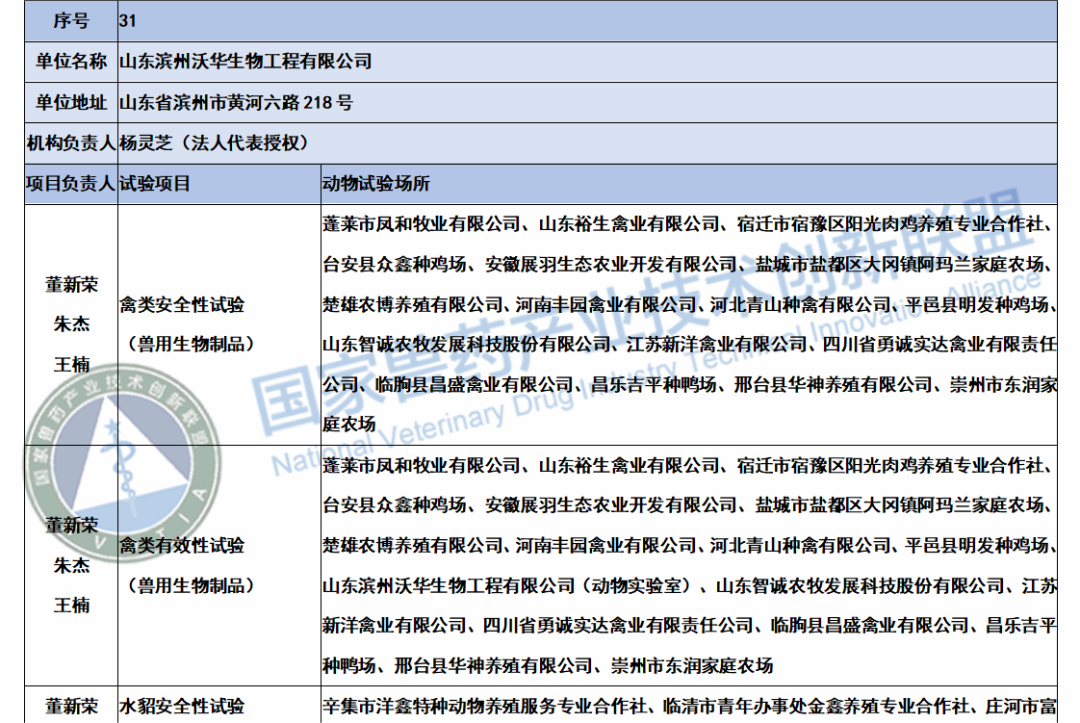Image resolution: width=1080 pixels, height=723 pixels.
Task: Click the 序号 label cell
Action: pos(71,21)
